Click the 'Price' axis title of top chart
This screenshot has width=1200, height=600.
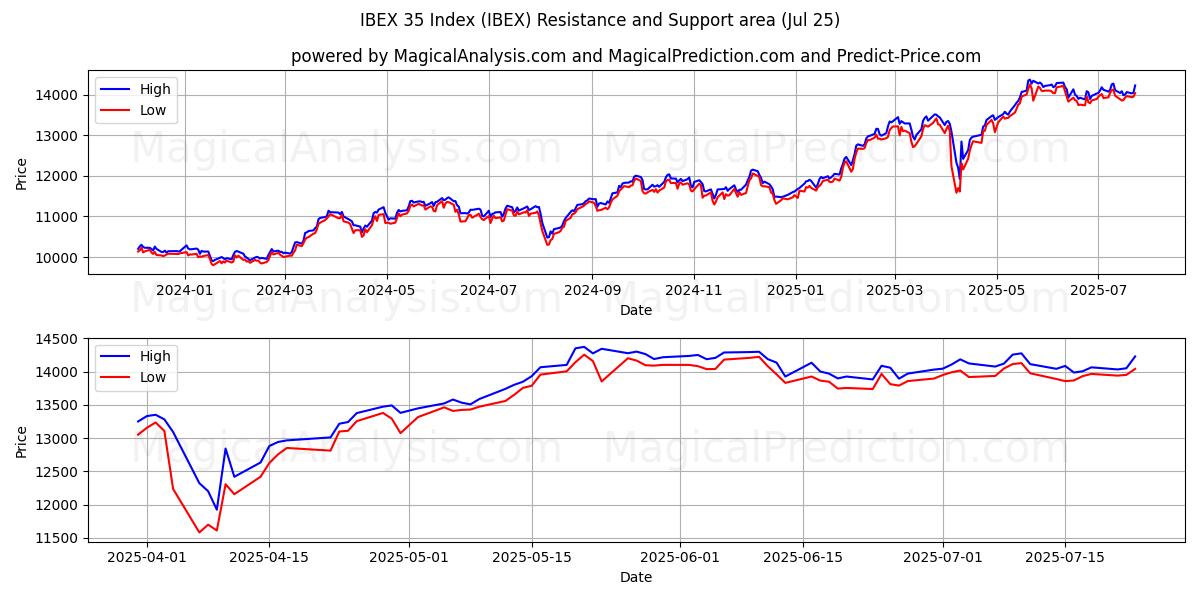tap(22, 174)
